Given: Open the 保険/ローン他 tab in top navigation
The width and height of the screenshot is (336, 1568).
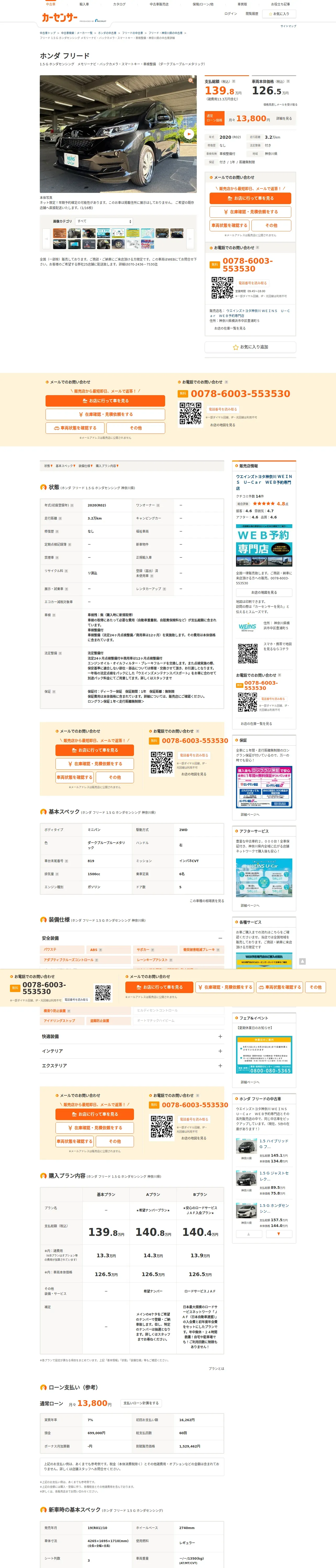Looking at the screenshot, I should (203, 4).
